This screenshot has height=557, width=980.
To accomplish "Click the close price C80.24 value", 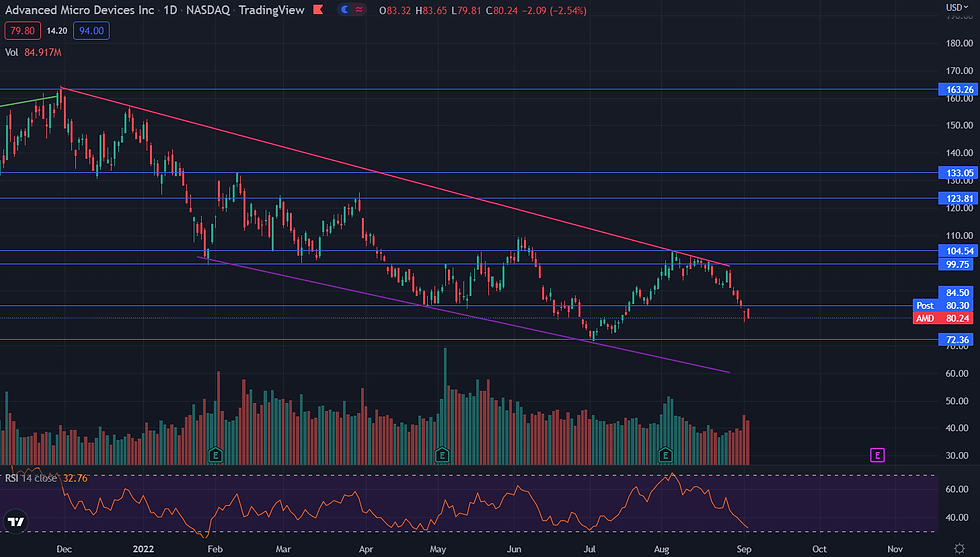I will [502, 11].
